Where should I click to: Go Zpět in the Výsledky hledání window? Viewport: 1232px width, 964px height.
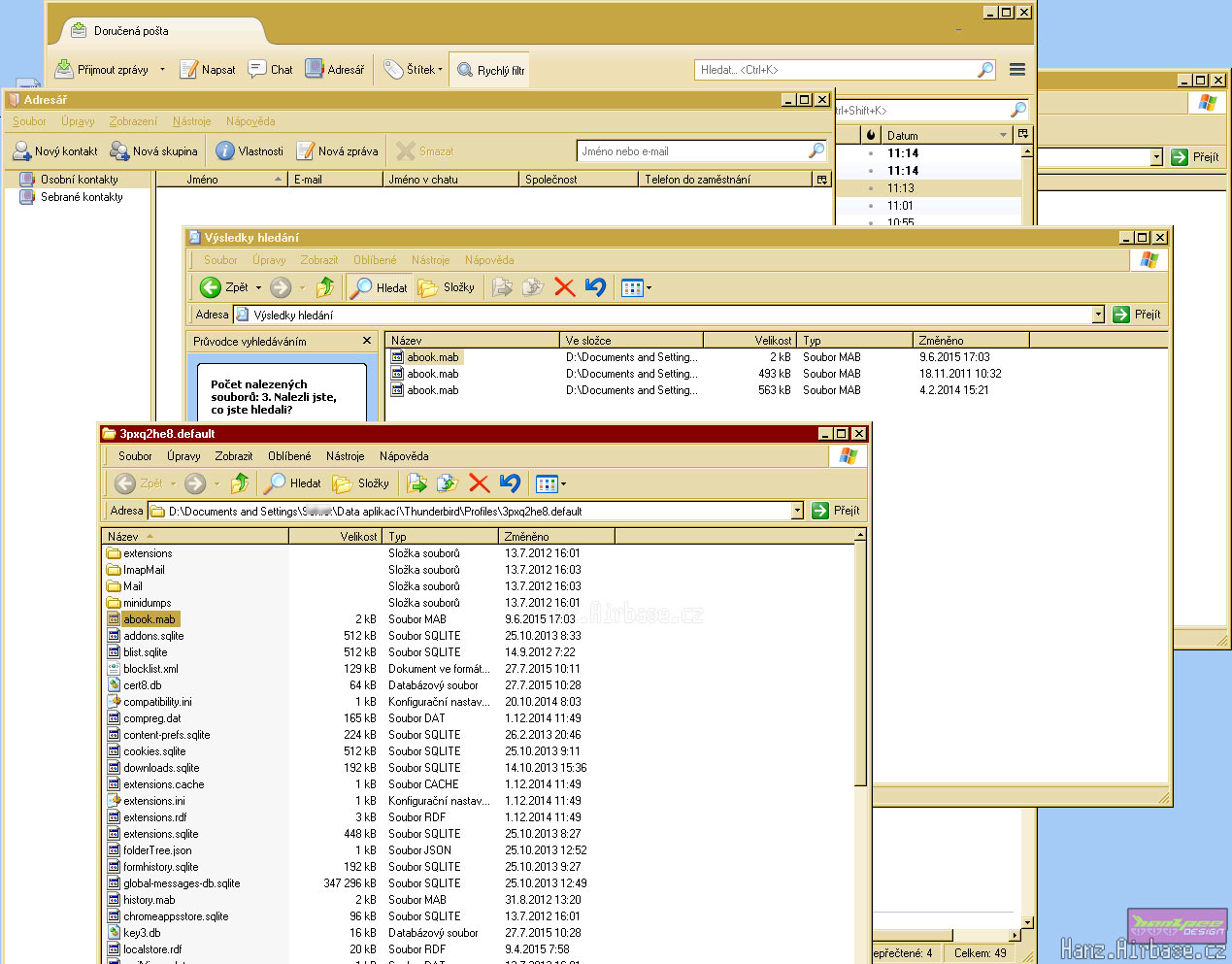224,287
